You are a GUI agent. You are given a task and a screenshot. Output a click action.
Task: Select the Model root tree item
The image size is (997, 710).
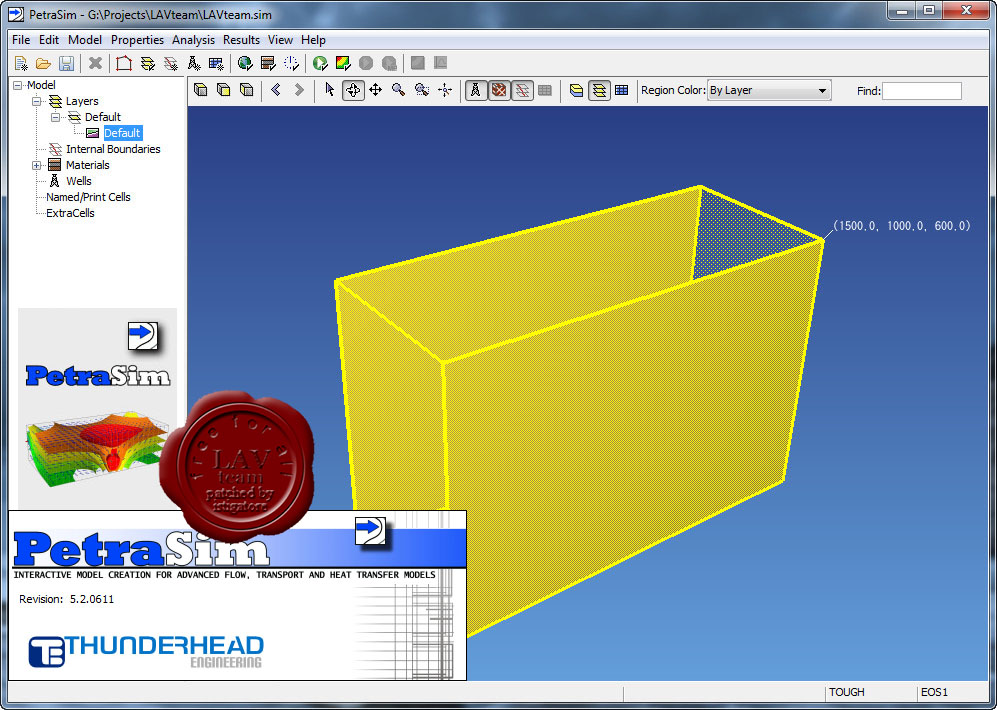point(41,85)
